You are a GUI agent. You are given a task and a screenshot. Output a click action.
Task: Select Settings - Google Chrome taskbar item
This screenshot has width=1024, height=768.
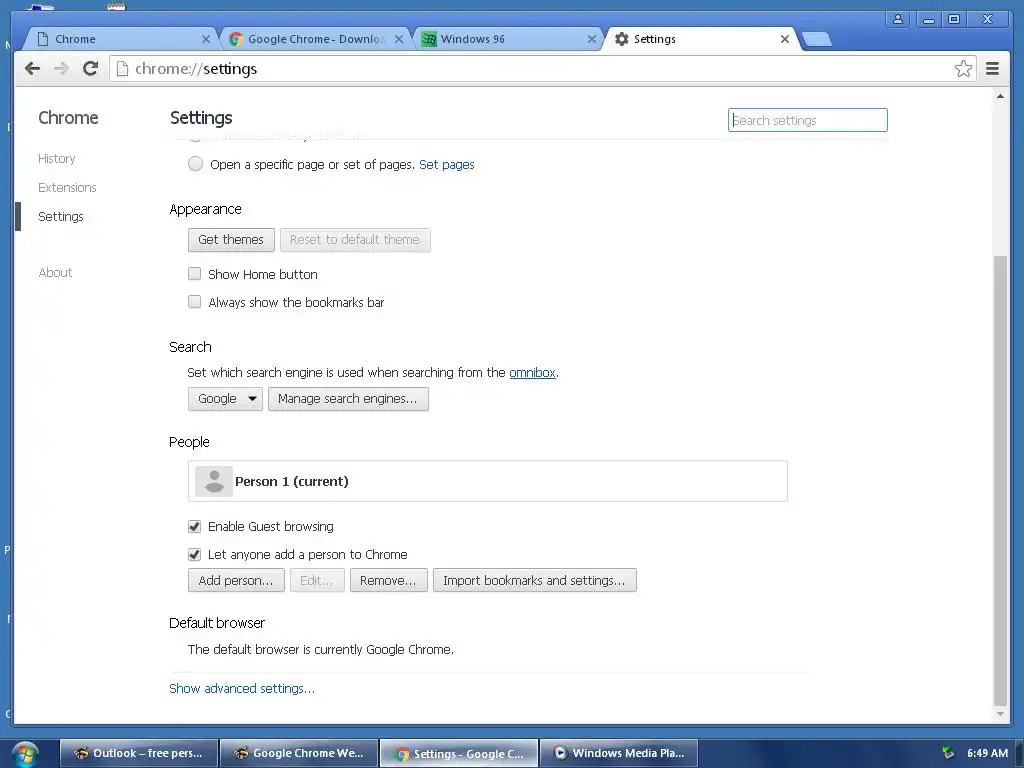click(459, 753)
